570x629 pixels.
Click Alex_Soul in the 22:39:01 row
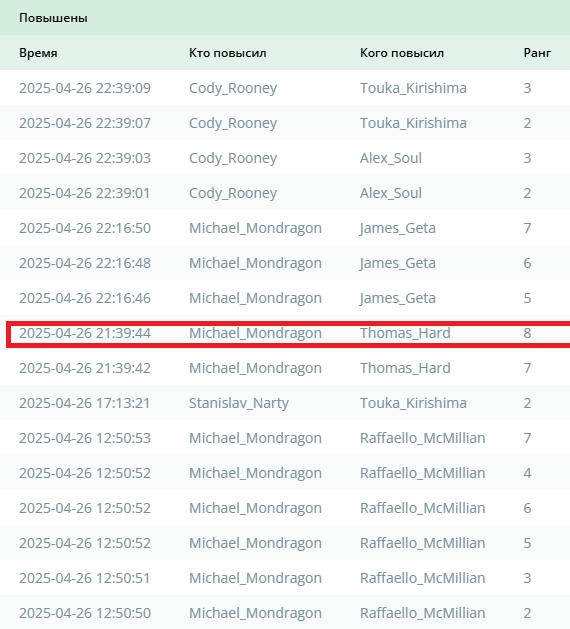tap(391, 193)
